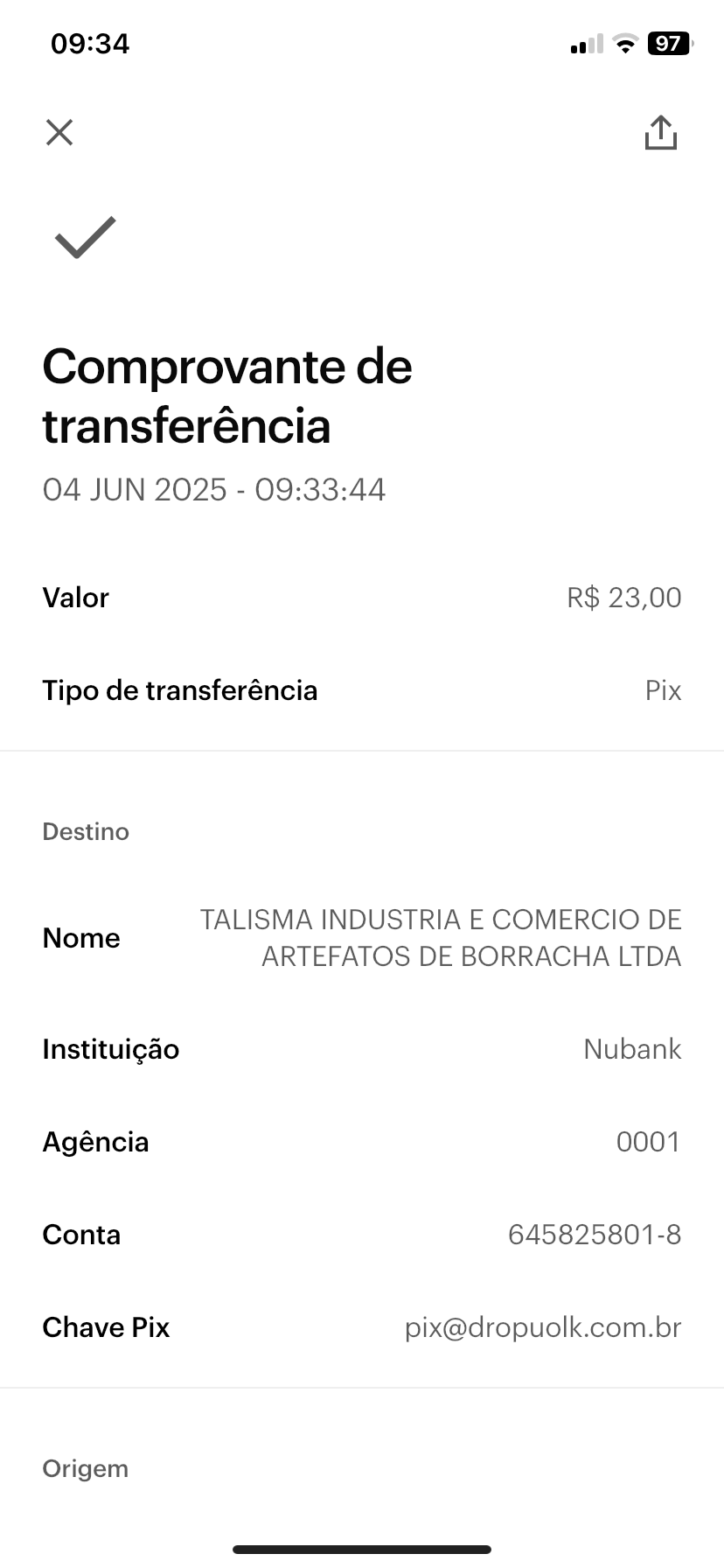
Task: Tap the cellular signal bars icon
Action: click(x=586, y=45)
